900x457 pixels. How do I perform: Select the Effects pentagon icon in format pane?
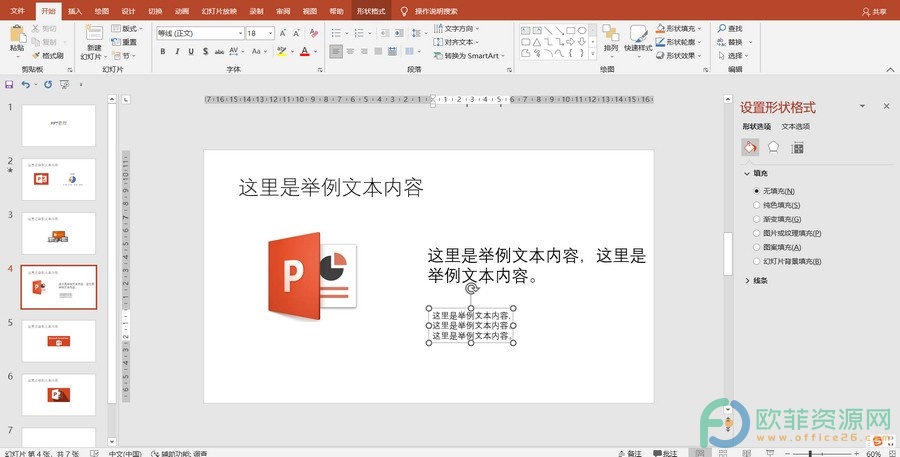coord(773,148)
